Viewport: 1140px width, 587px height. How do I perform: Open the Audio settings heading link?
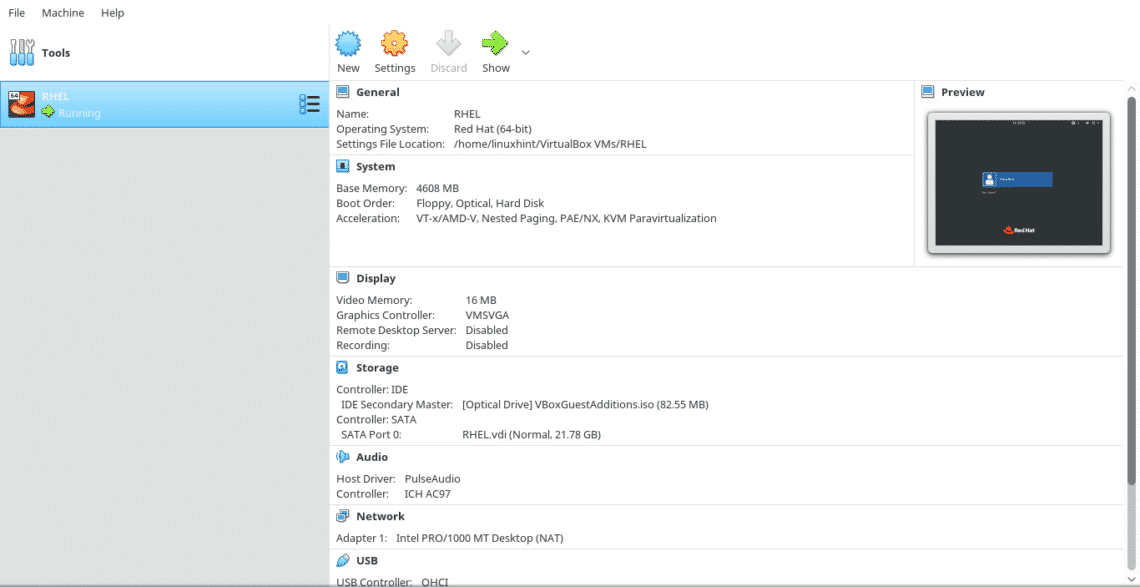pyautogui.click(x=372, y=457)
